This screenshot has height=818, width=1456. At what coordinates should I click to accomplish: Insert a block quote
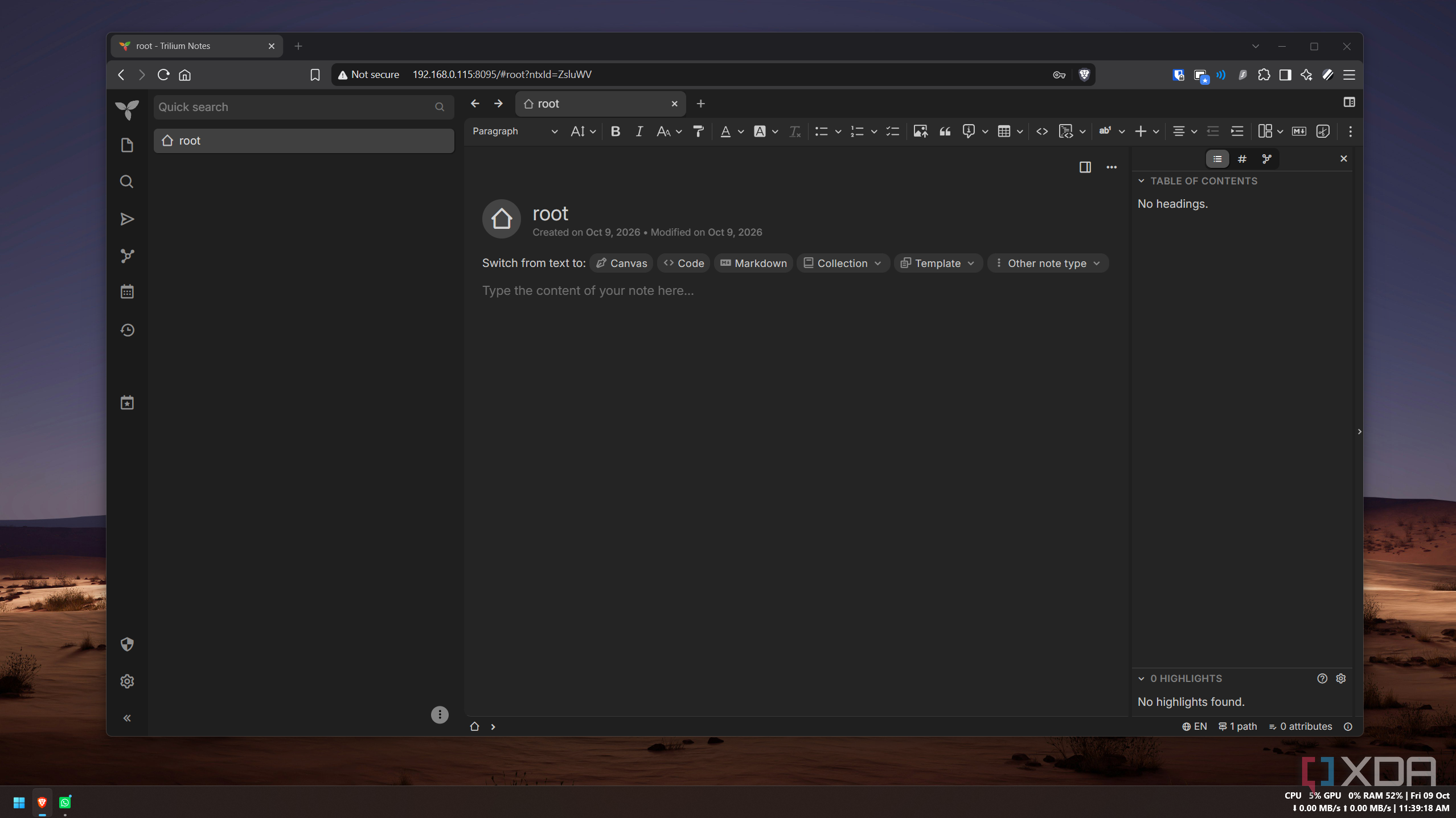coord(945,131)
